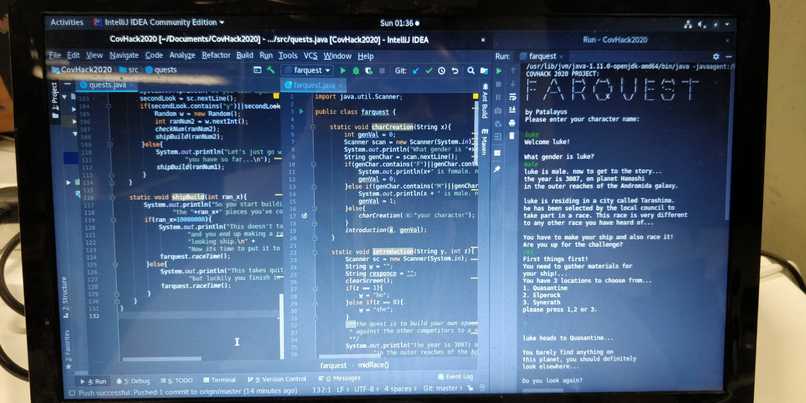Click the grey Stop square in toolbar
Screen dimensions: 806x403
(x=381, y=70)
